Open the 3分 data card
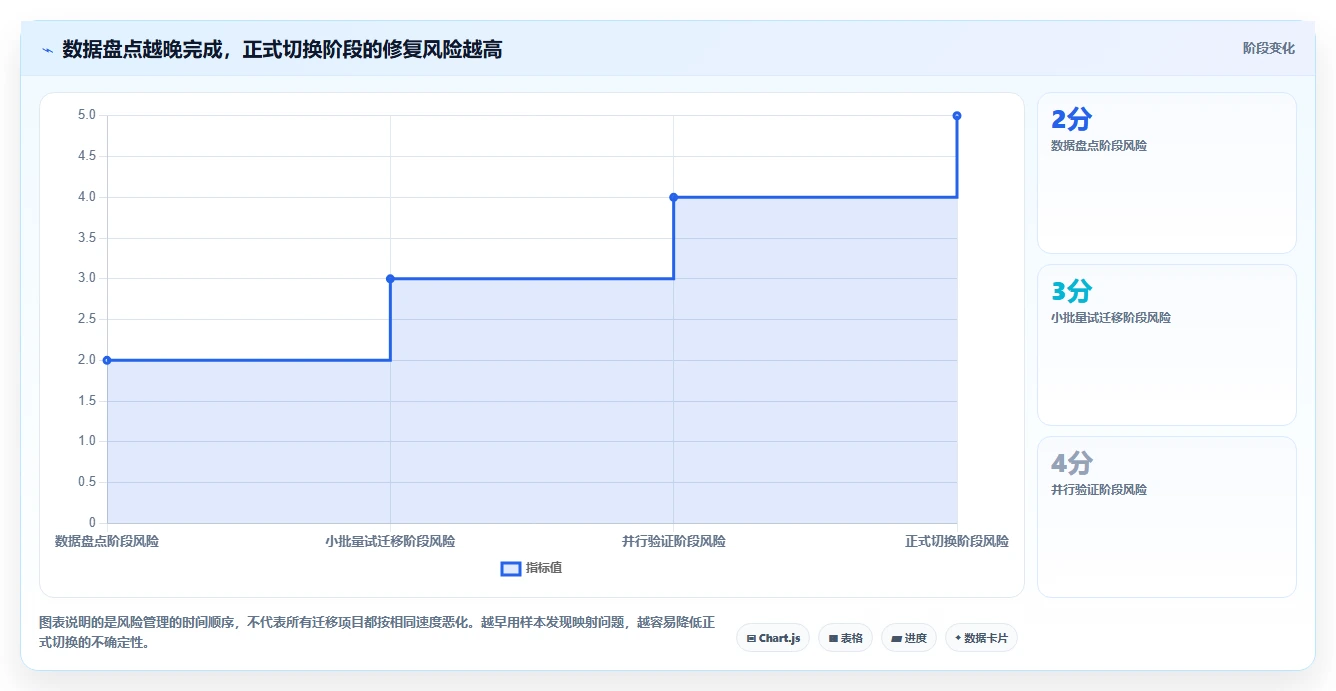Screen dimensions: 1336x691 coord(1167,345)
